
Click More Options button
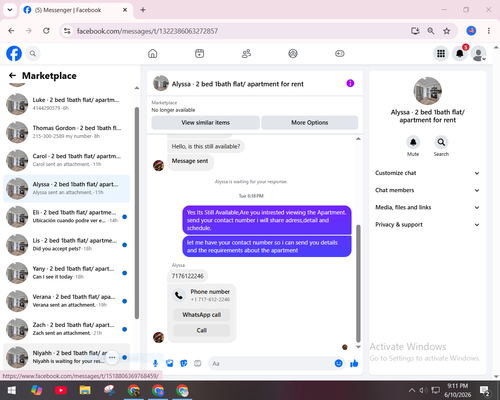(310, 123)
